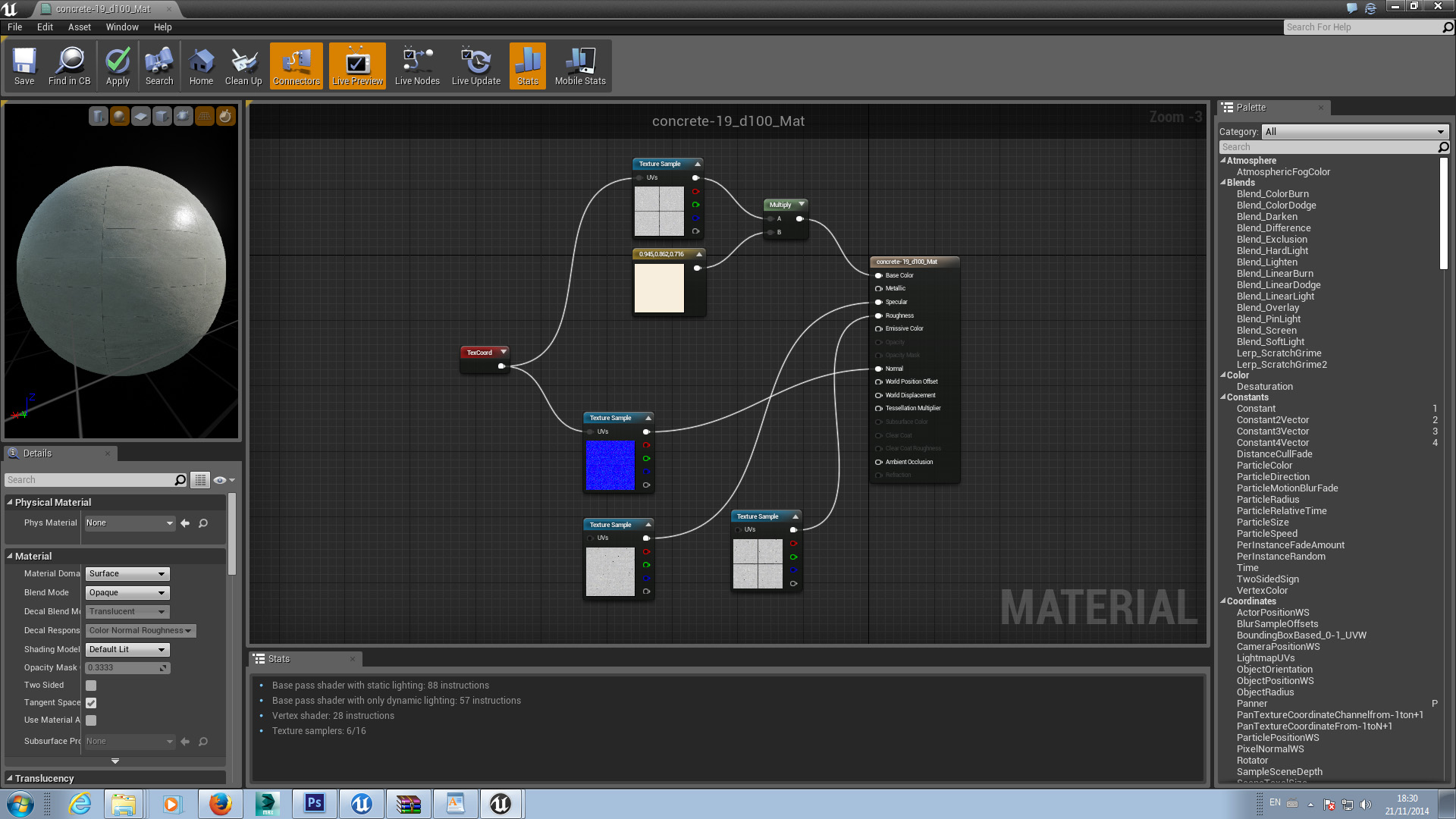Open the Asset menu
The width and height of the screenshot is (1456, 819).
(78, 27)
